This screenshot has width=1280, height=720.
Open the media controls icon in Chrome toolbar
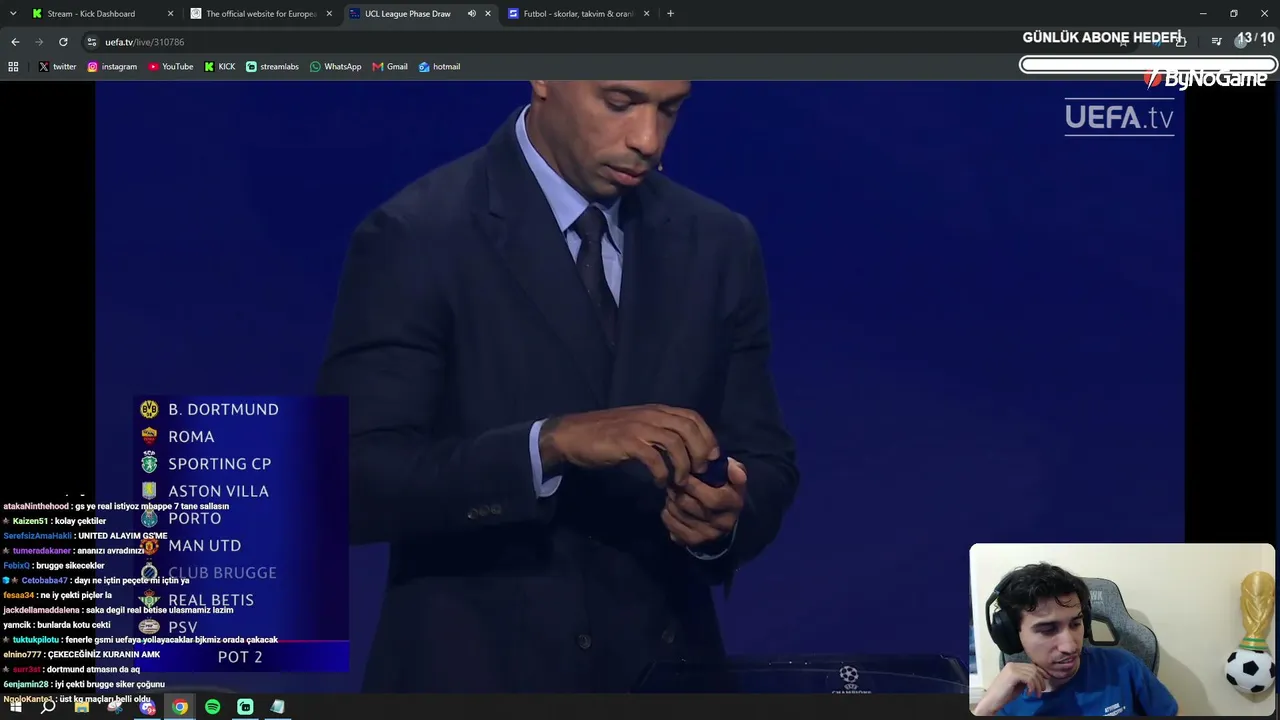pyautogui.click(x=1216, y=41)
